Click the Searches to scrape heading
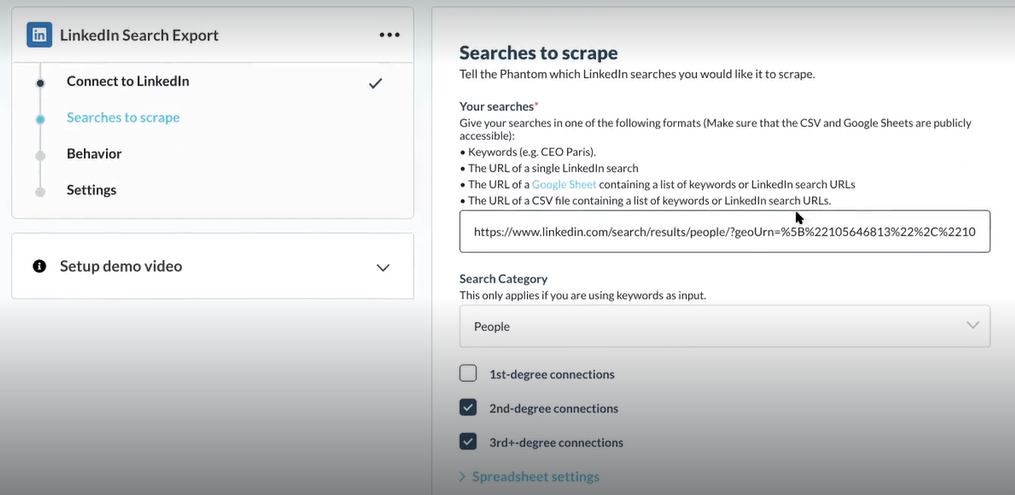 (x=539, y=52)
